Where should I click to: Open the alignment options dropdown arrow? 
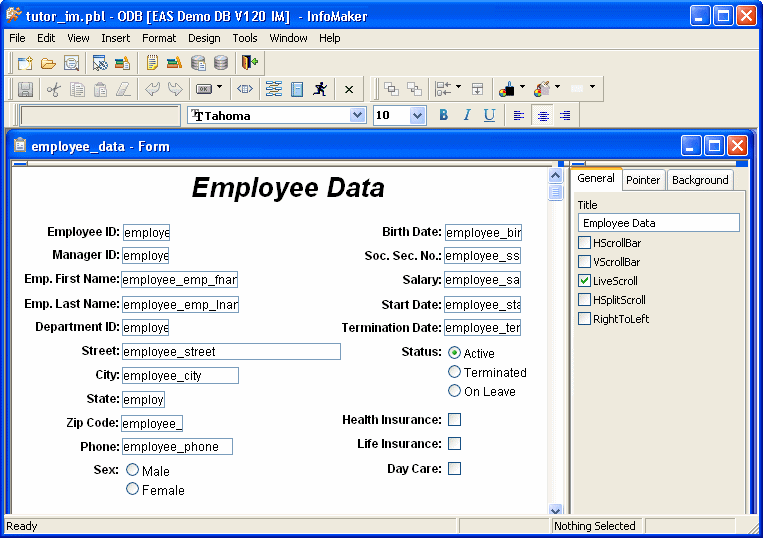(x=458, y=87)
